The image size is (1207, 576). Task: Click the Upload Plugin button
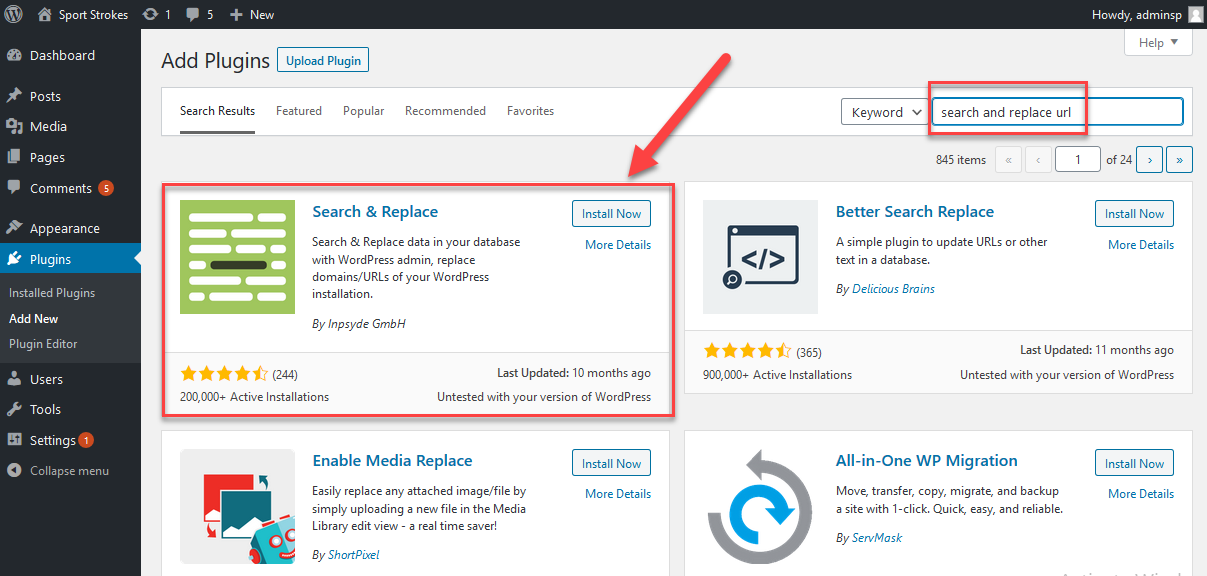tap(322, 59)
